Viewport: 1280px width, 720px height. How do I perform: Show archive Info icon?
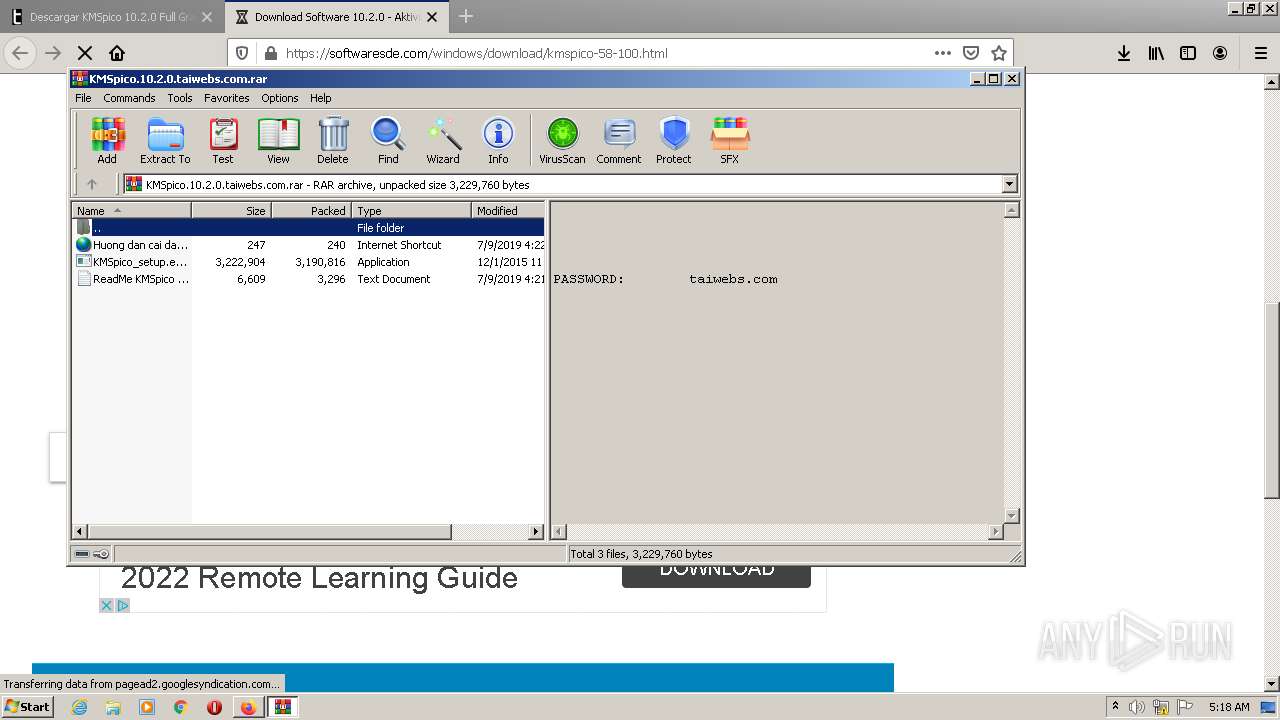tap(498, 140)
